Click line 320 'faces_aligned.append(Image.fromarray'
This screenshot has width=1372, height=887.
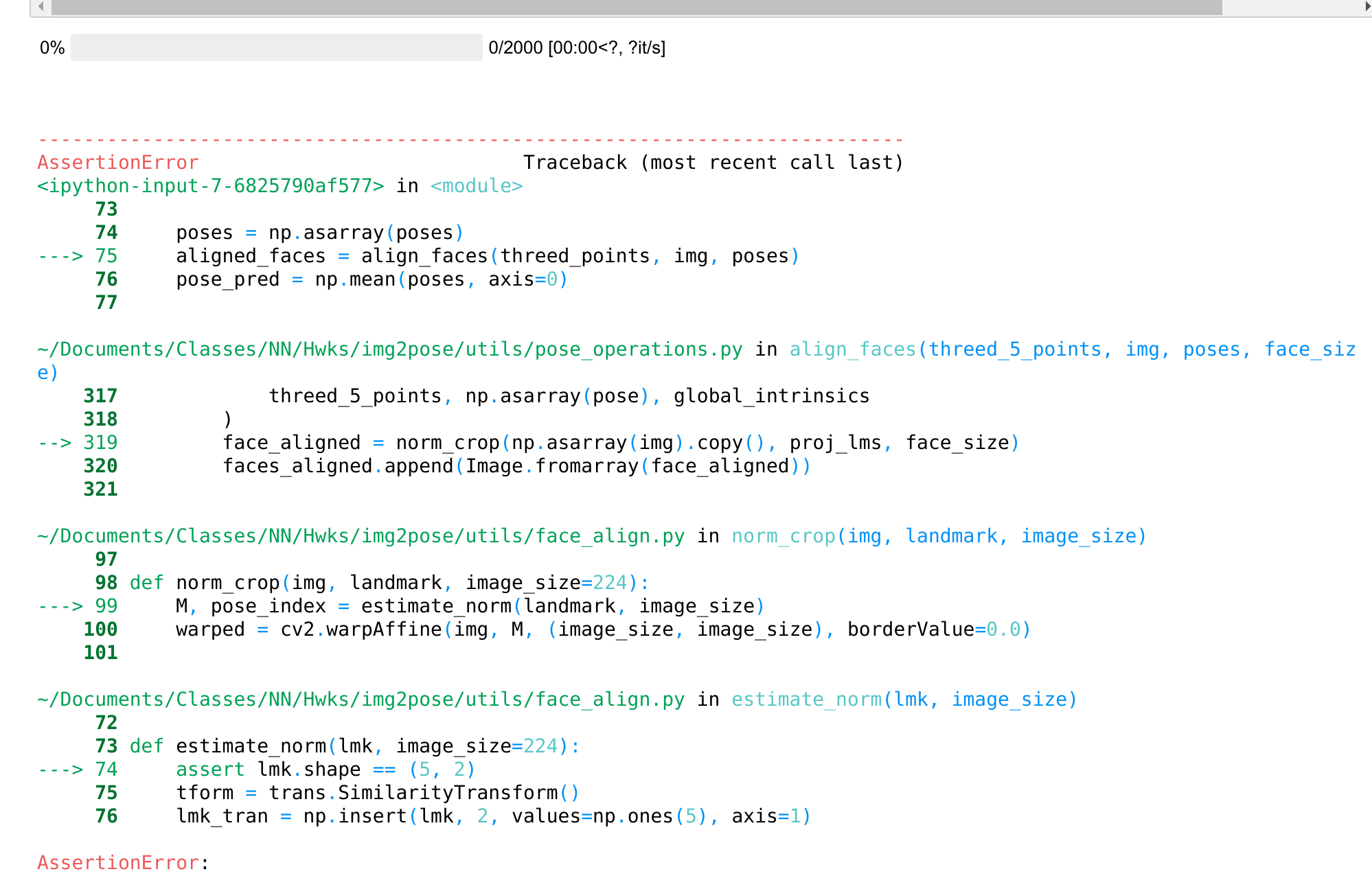pyautogui.click(x=517, y=466)
